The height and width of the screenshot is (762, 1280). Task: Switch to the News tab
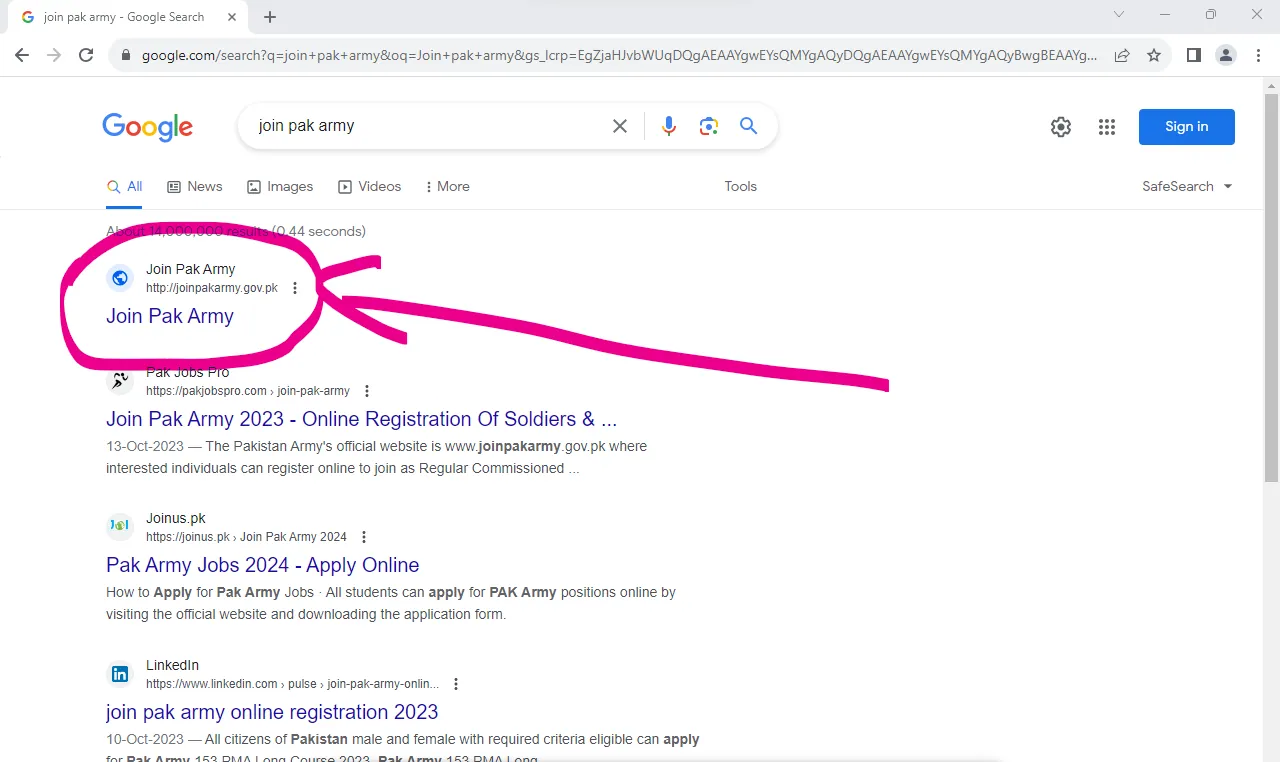pos(195,186)
